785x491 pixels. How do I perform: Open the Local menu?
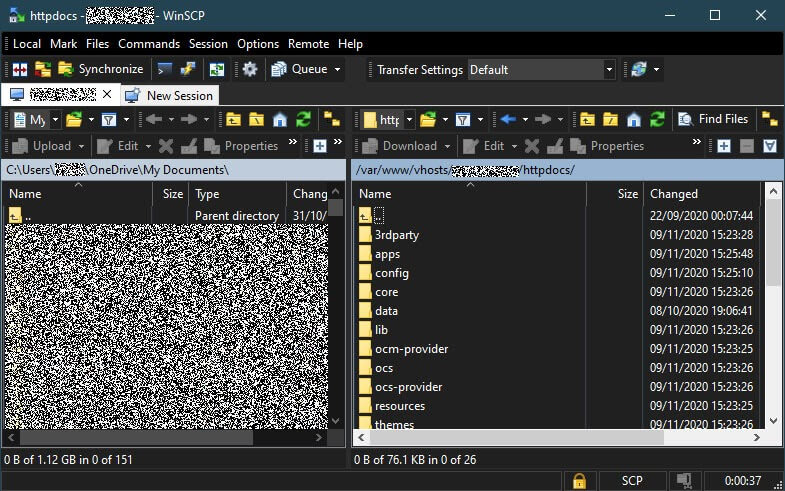[x=27, y=44]
